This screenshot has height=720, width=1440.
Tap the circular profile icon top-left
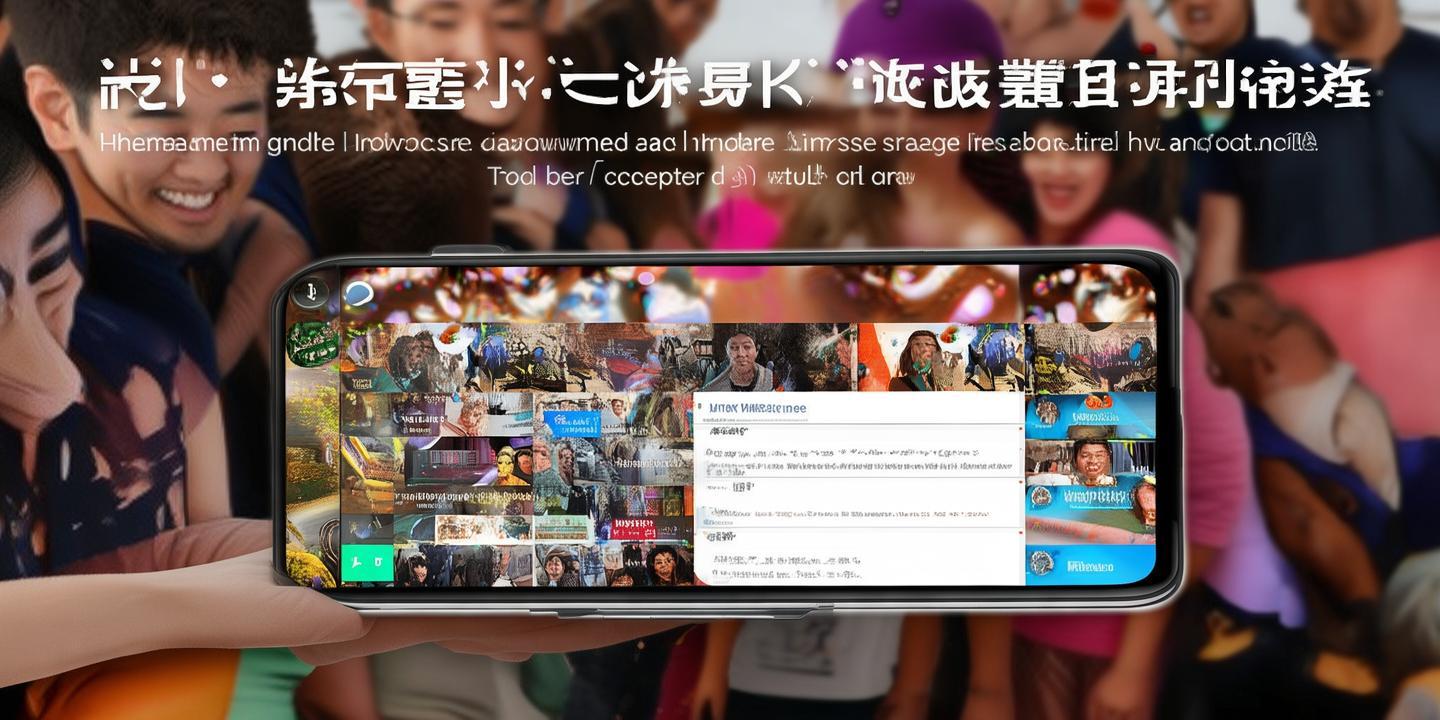click(x=310, y=290)
